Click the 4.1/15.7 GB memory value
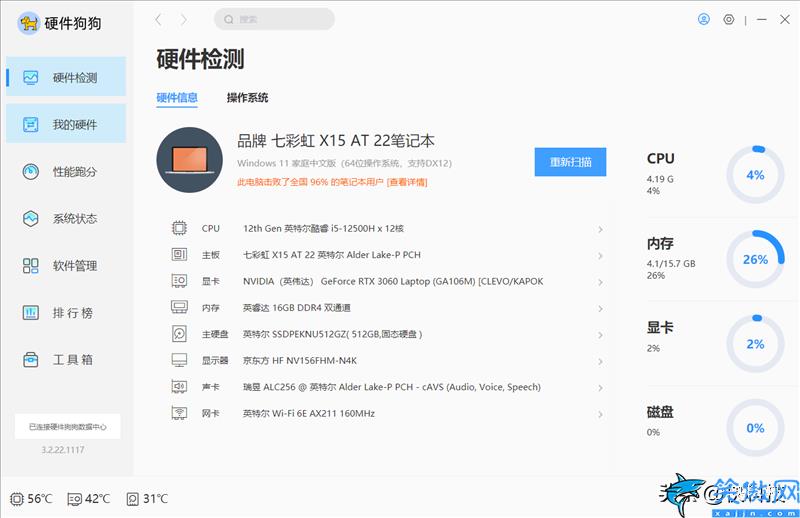Viewport: 800px width, 518px height. 671,263
